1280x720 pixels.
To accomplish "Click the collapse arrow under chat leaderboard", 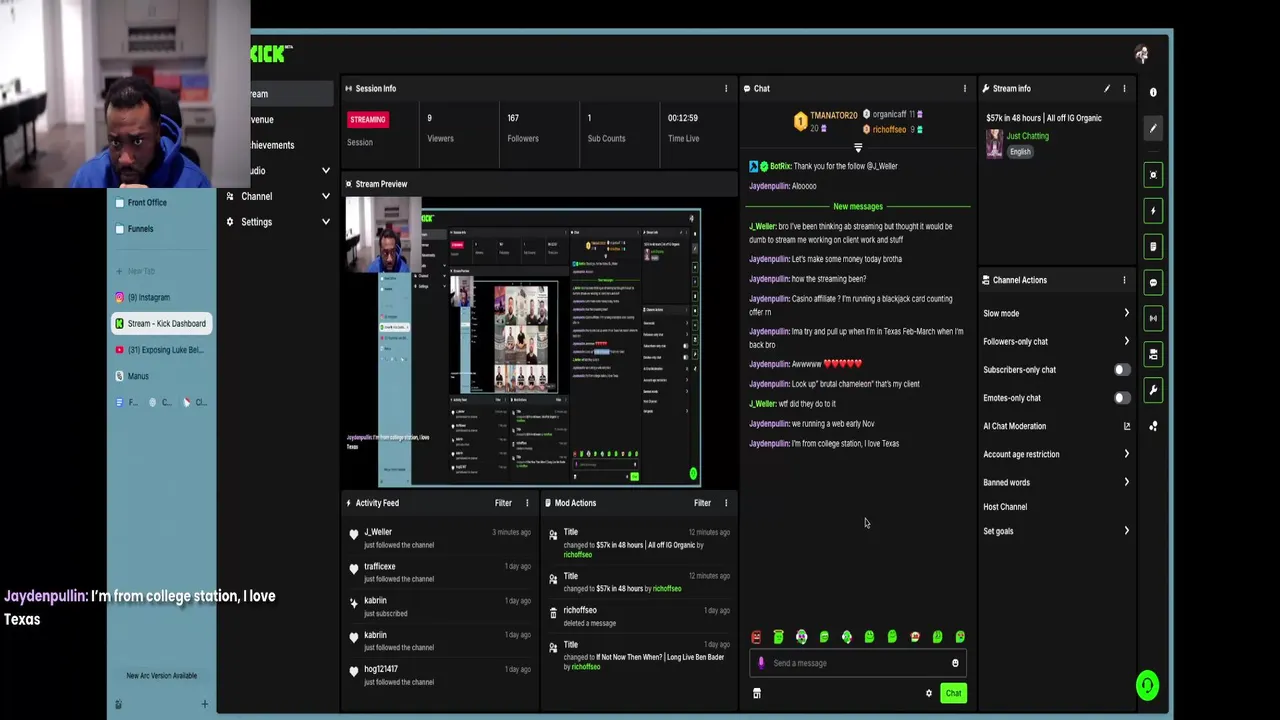I will (857, 148).
